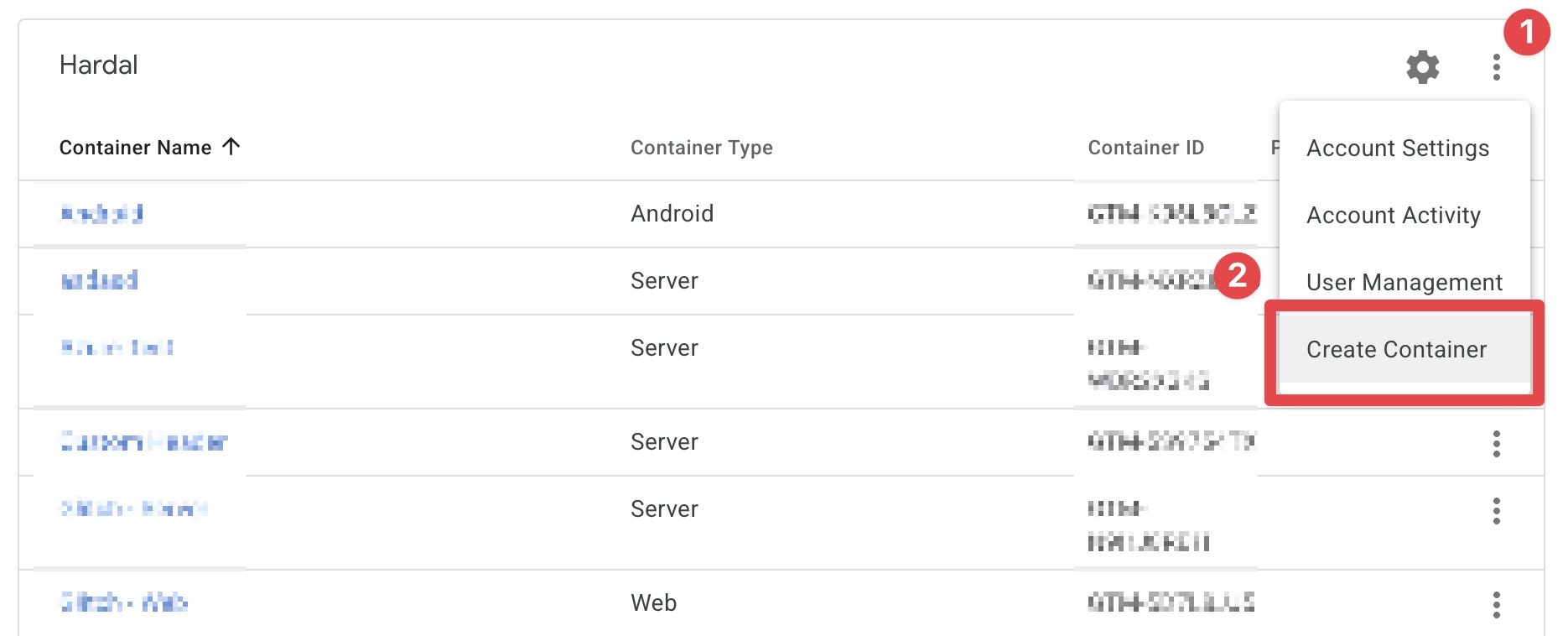This screenshot has height=636, width=1568.
Task: Click the Android container's ID value
Action: tap(1171, 214)
